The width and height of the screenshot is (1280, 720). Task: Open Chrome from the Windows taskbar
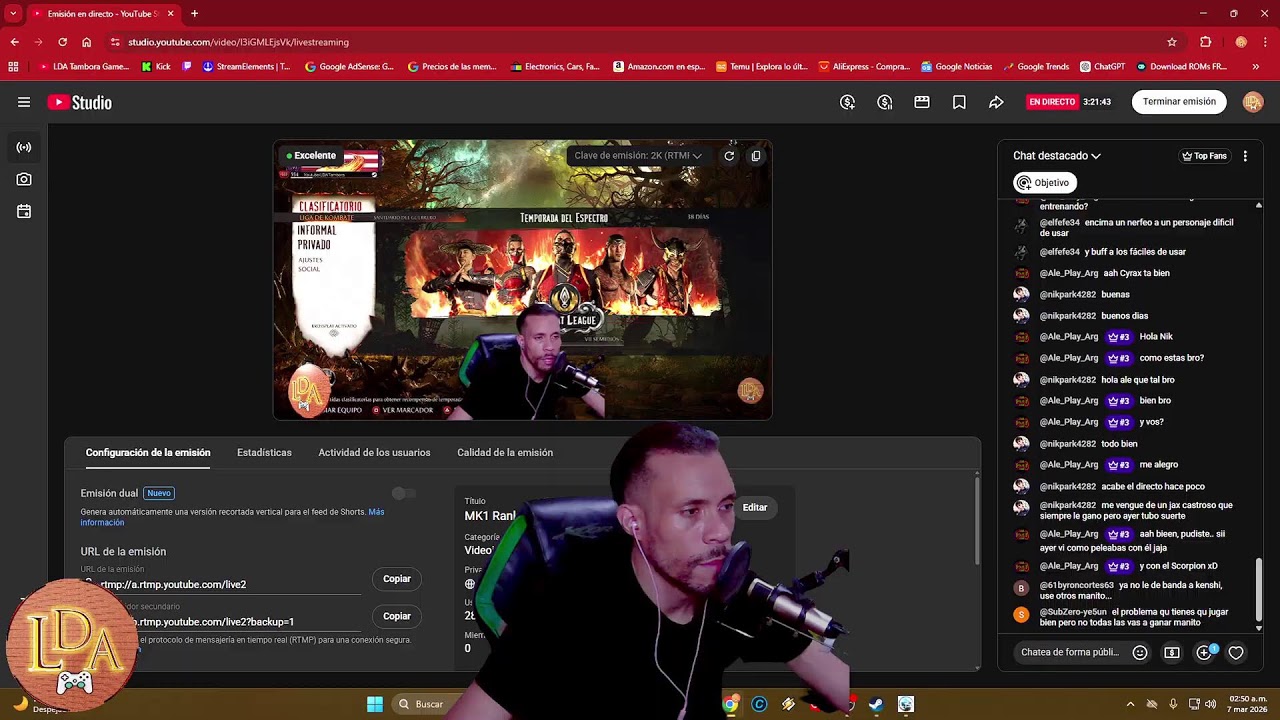[x=731, y=704]
